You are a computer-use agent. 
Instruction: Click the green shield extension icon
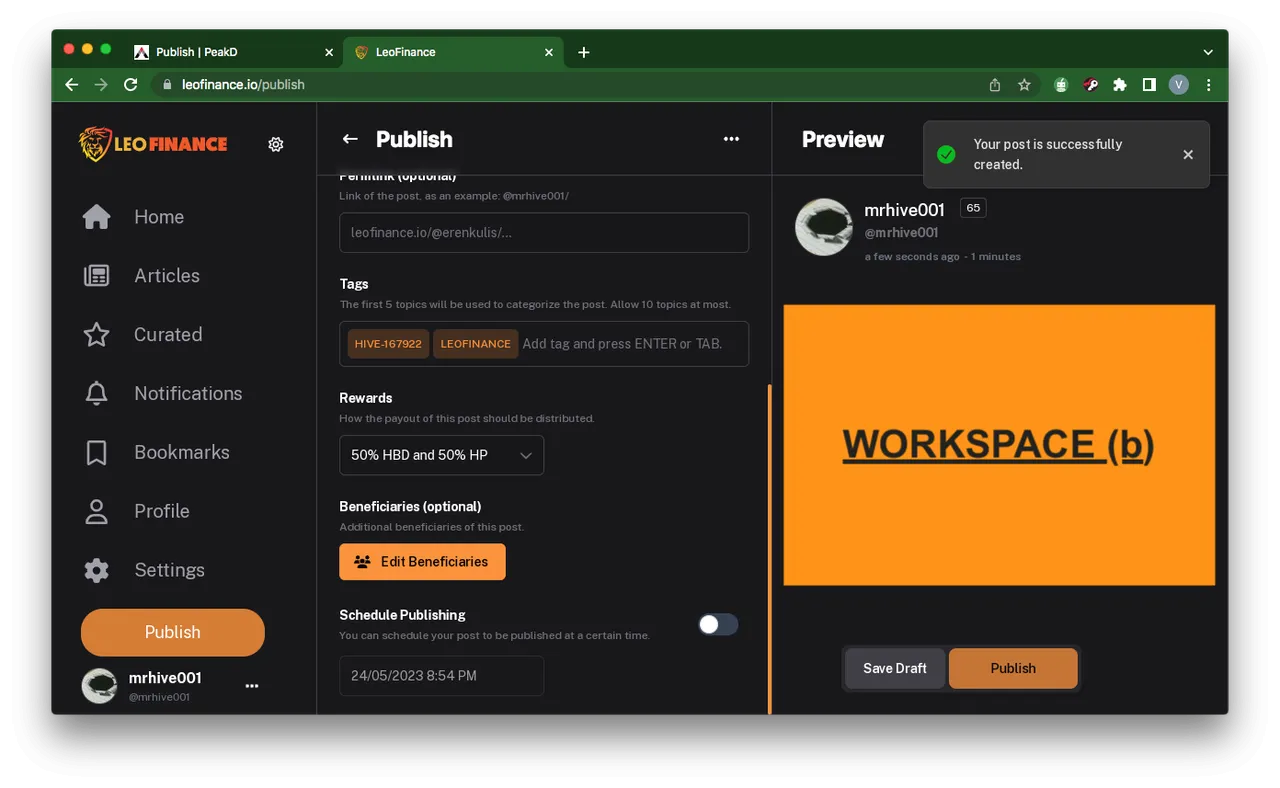[x=1061, y=85]
